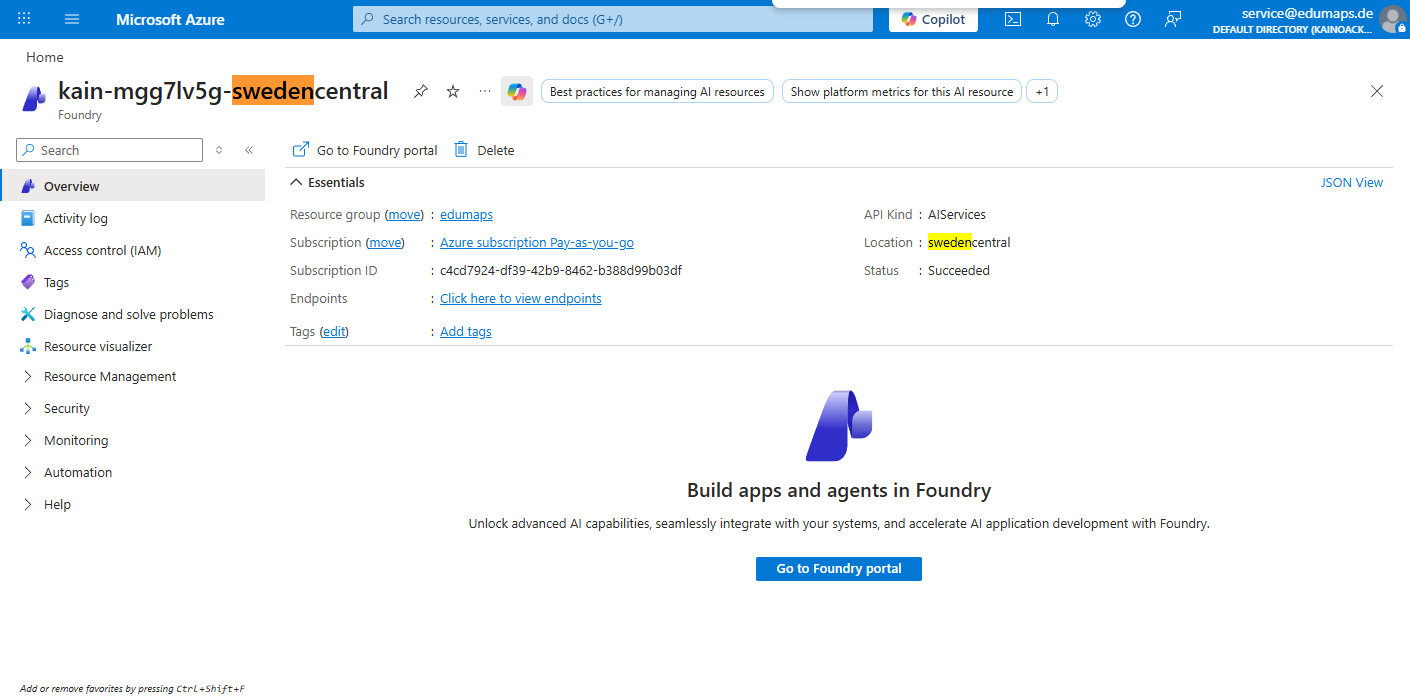Screen dimensions: 1410x696
Task: Open the hamburger portal menu
Action: click(72, 19)
